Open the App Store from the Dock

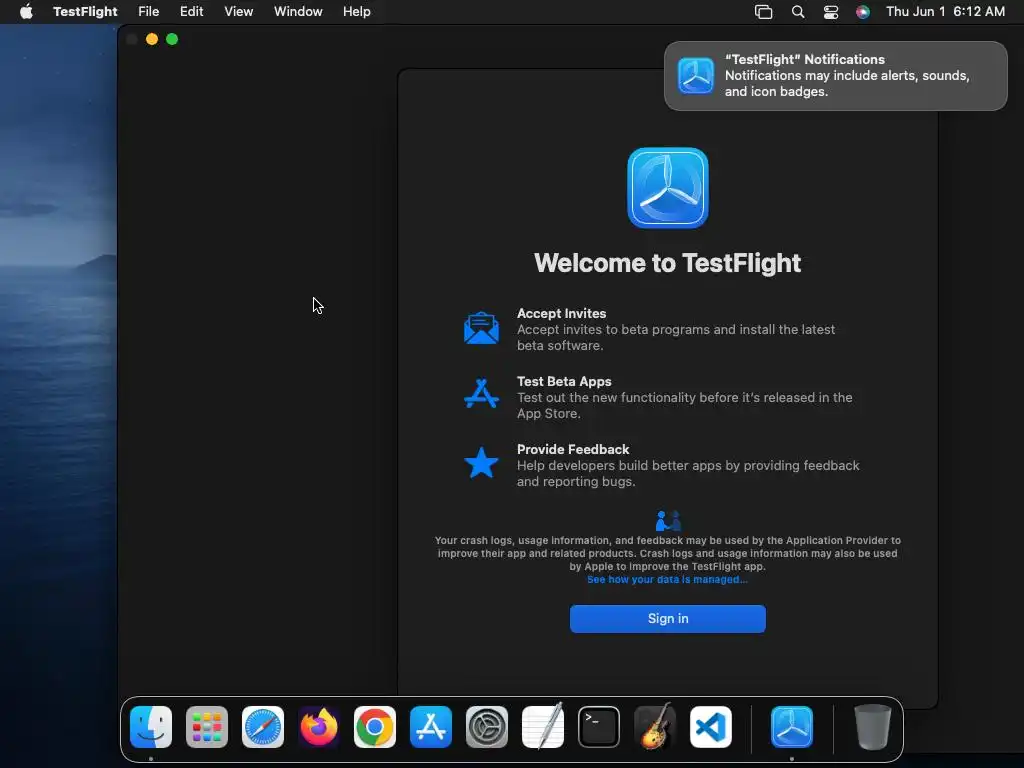[x=431, y=727]
